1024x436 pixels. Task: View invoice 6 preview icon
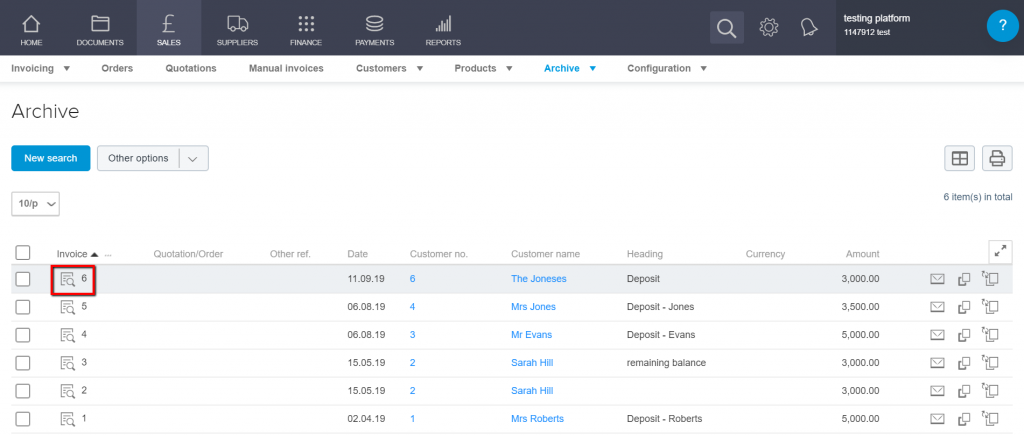(x=67, y=279)
